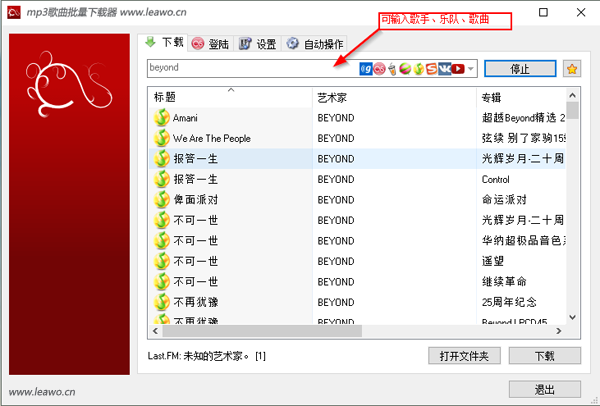Screen dimensions: 600x406
Task: Click the gold star favorites button
Action: tap(572, 69)
